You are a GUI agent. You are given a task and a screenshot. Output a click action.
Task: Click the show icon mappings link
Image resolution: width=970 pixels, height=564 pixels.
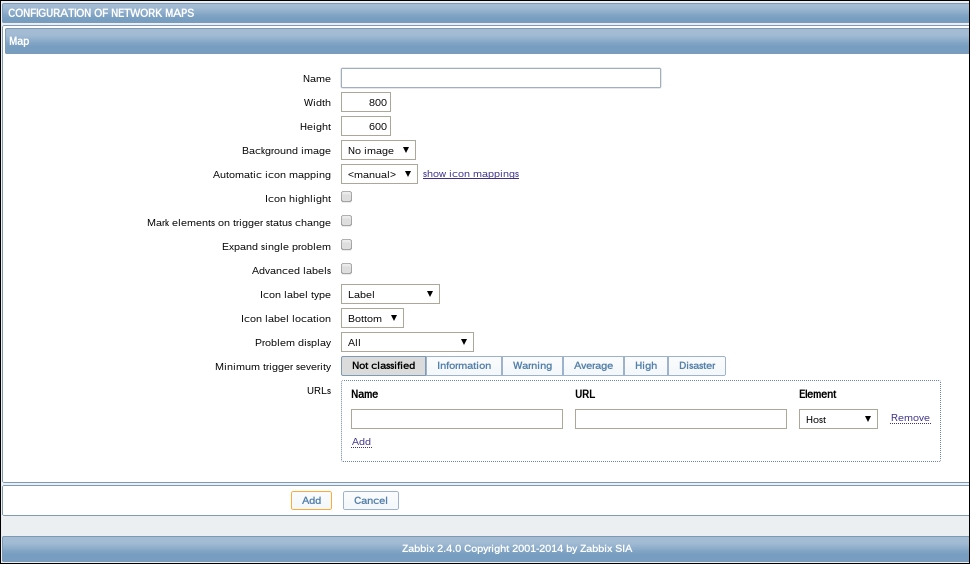click(x=471, y=174)
